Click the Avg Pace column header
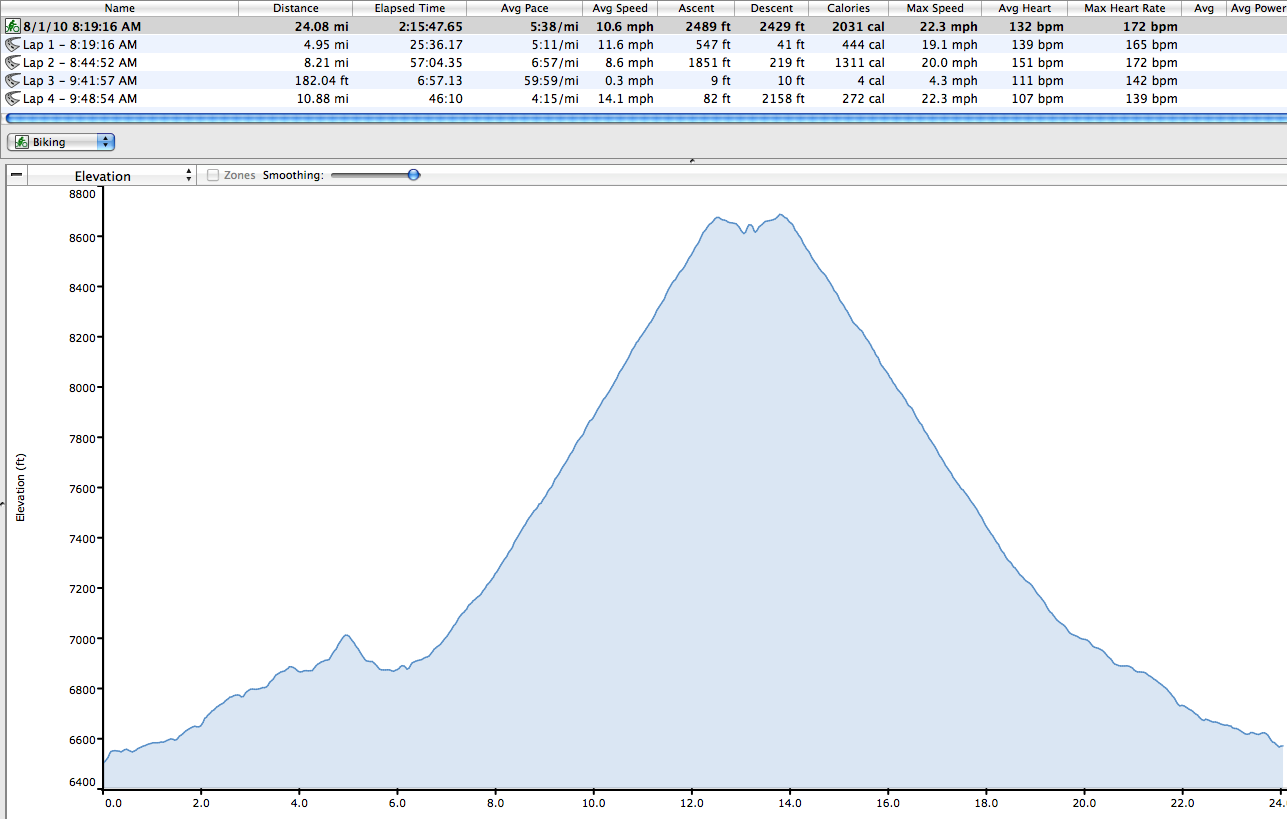This screenshot has height=819, width=1287. pos(524,8)
